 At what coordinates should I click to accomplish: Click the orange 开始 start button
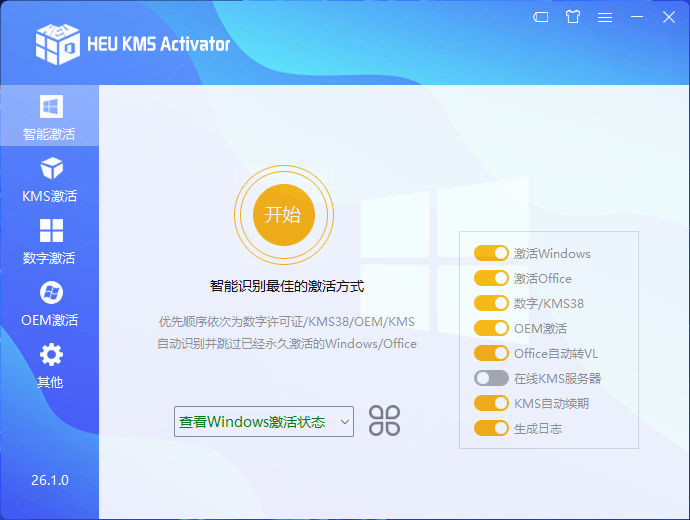pos(283,214)
